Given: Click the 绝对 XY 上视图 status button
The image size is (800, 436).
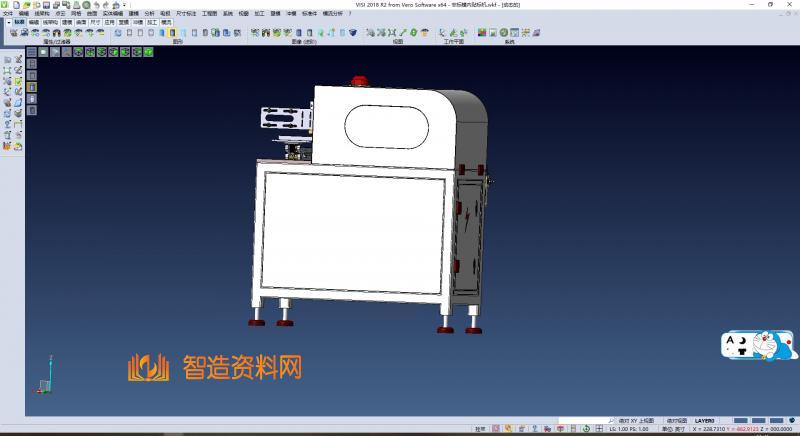Looking at the screenshot, I should click(635, 420).
